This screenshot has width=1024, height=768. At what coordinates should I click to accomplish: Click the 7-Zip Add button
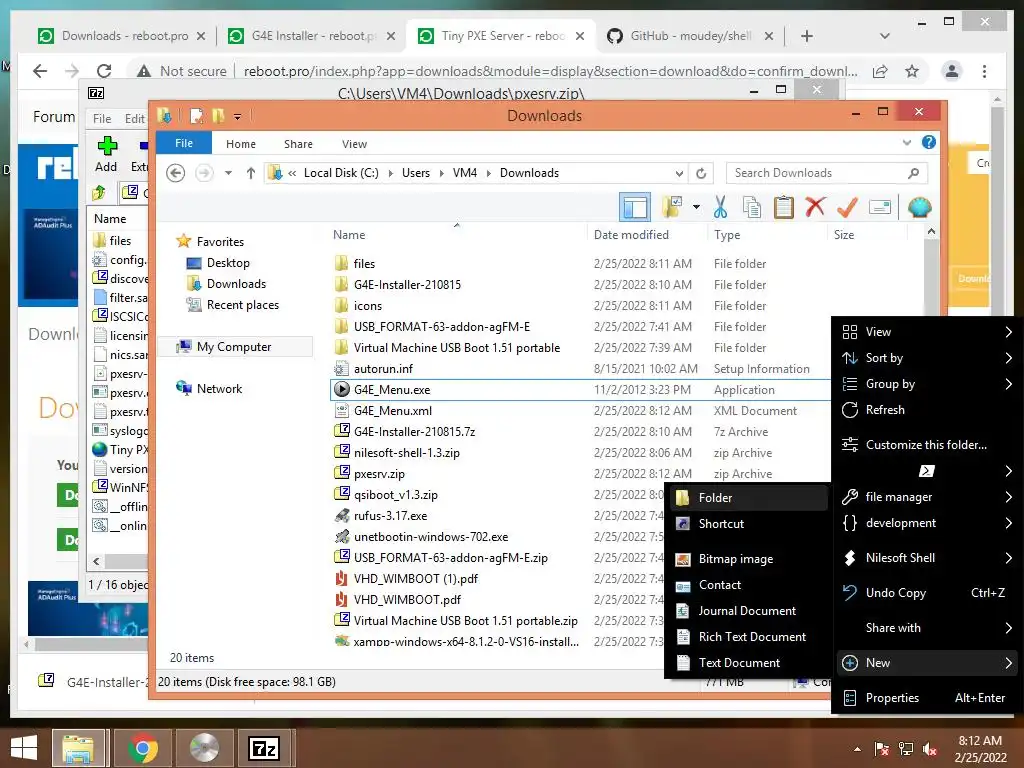(106, 155)
